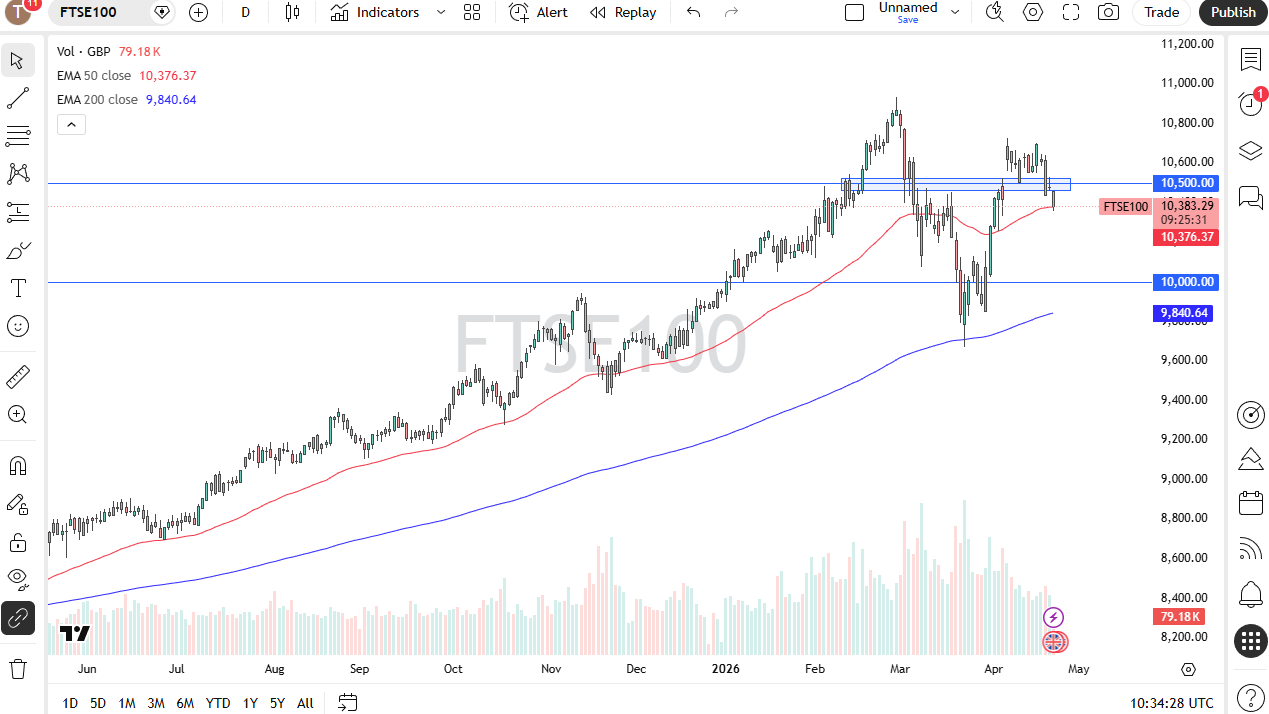This screenshot has width=1269, height=714.
Task: Toggle magnet mode for drawings
Action: (x=18, y=466)
